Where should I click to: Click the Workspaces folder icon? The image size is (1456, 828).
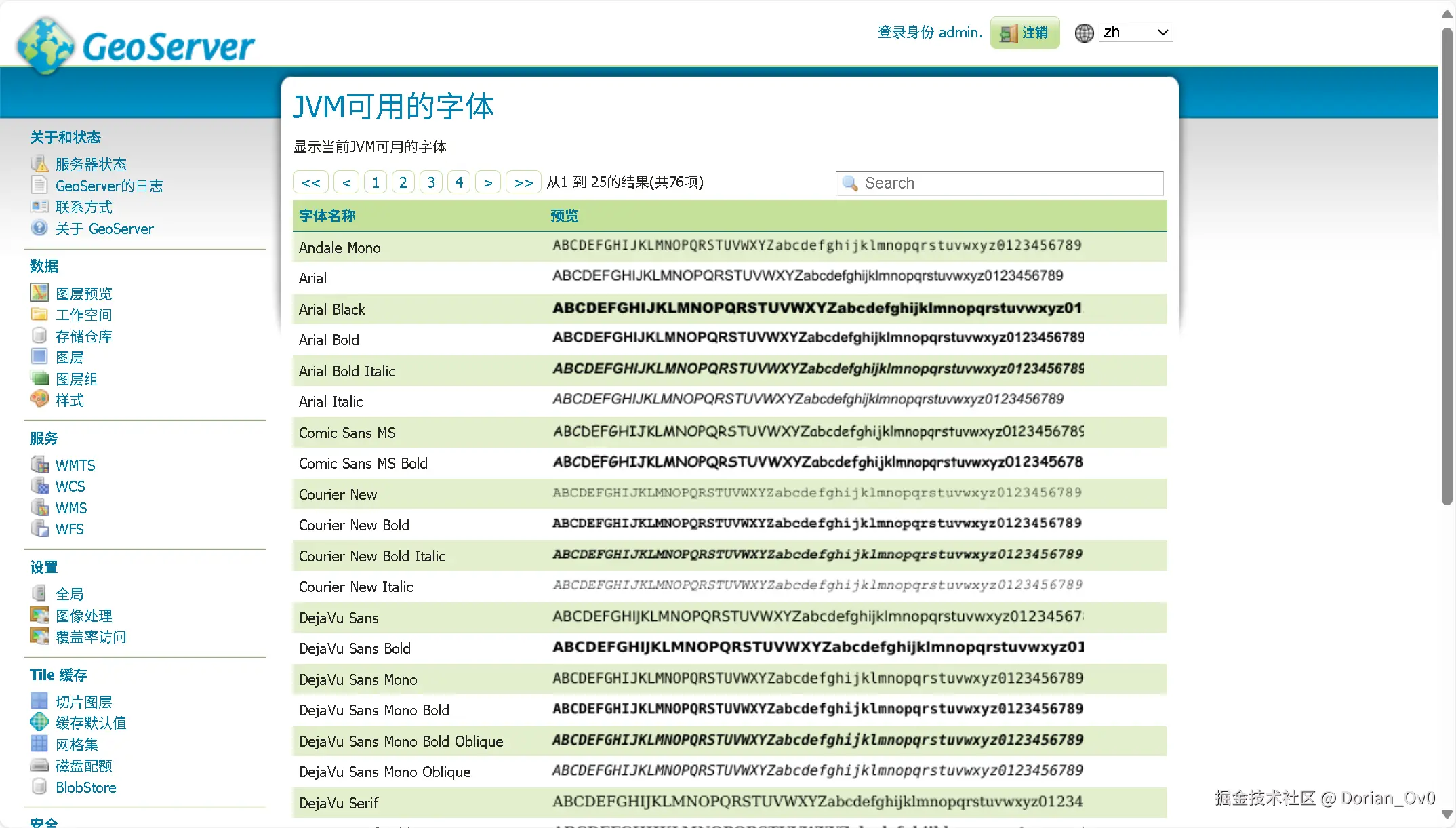[x=39, y=315]
